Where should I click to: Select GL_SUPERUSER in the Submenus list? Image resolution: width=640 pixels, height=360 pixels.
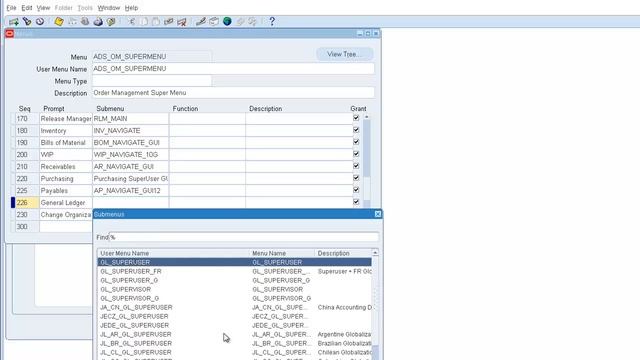[x=234, y=262]
